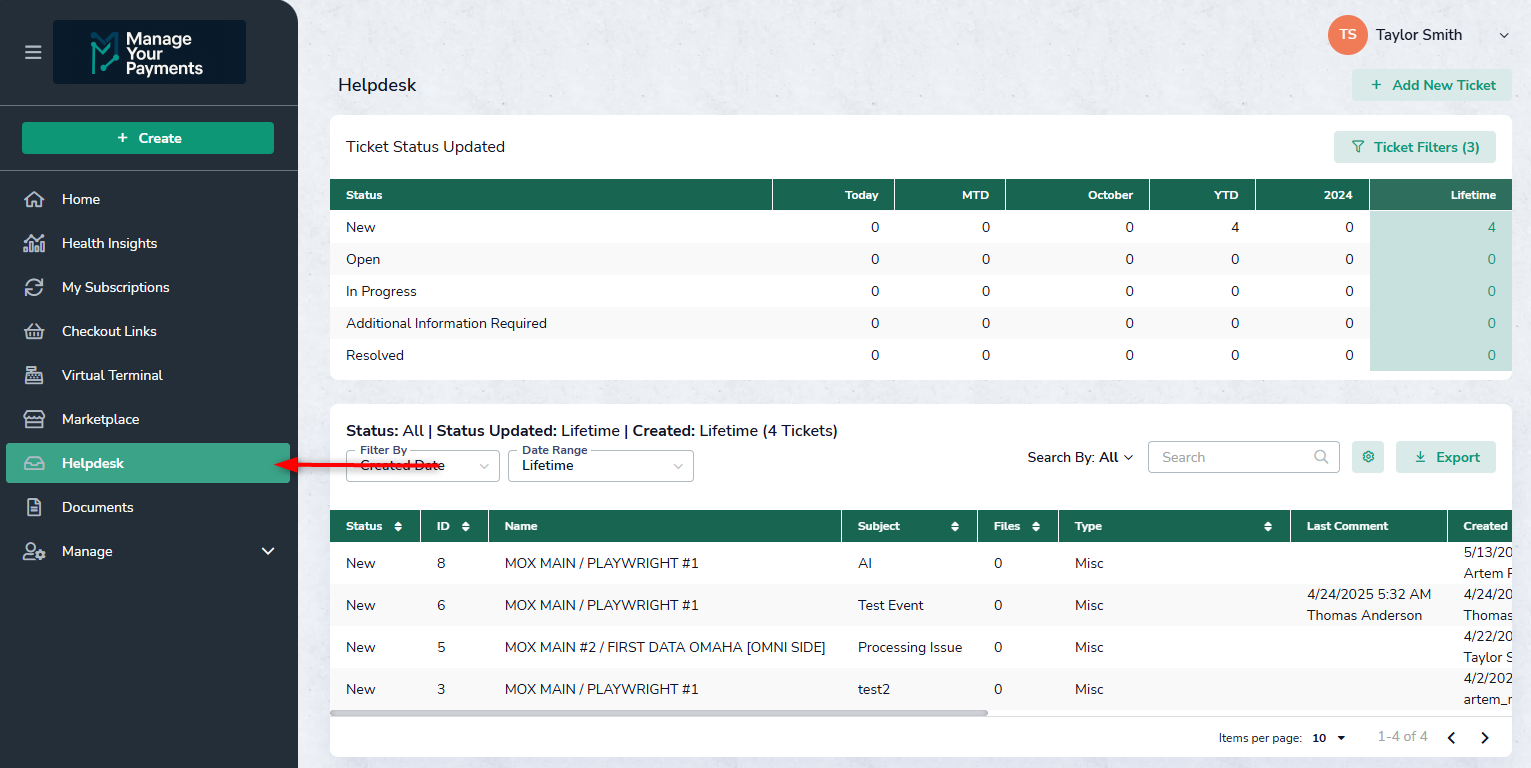The image size is (1531, 768).
Task: Open Virtual Terminal register icon
Action: click(x=34, y=375)
